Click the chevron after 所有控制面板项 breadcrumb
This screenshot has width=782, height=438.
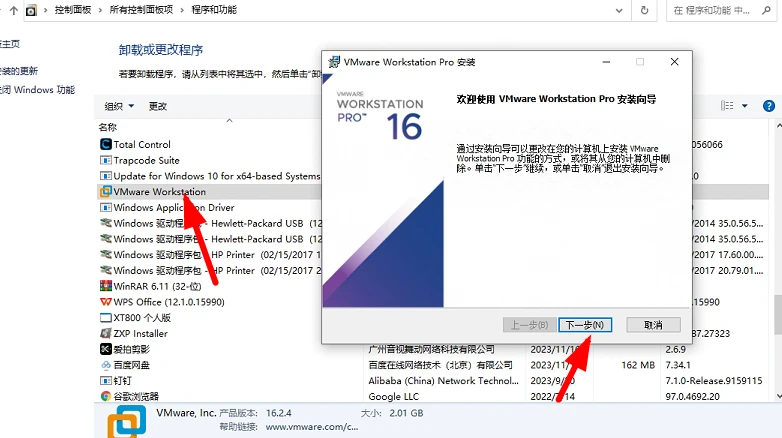click(182, 10)
